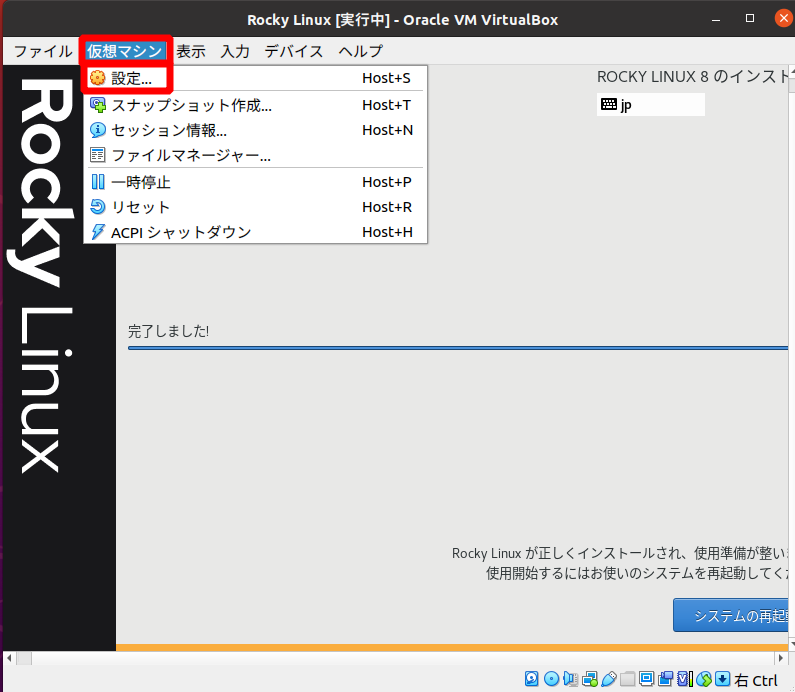Choose スナップショット作成 from the menu

click(x=255, y=105)
